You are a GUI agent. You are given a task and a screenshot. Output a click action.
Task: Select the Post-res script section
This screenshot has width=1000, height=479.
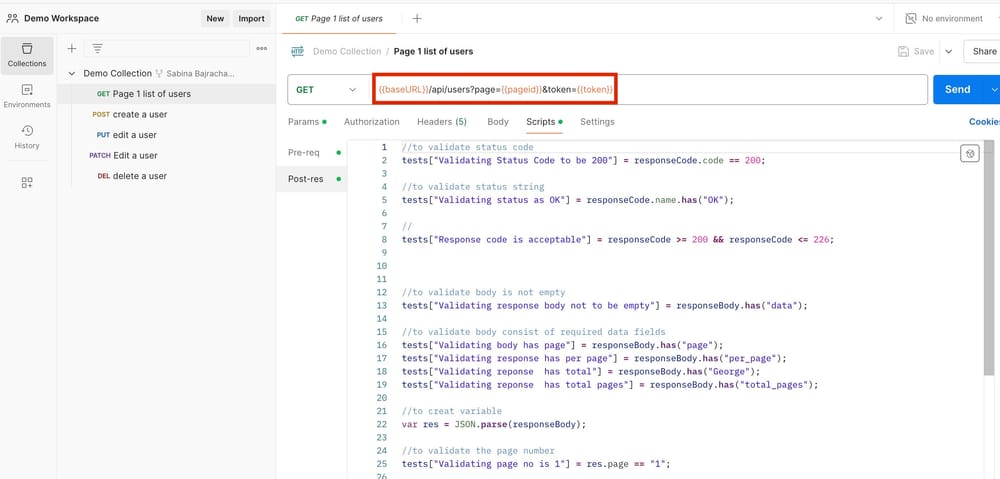[x=312, y=179]
